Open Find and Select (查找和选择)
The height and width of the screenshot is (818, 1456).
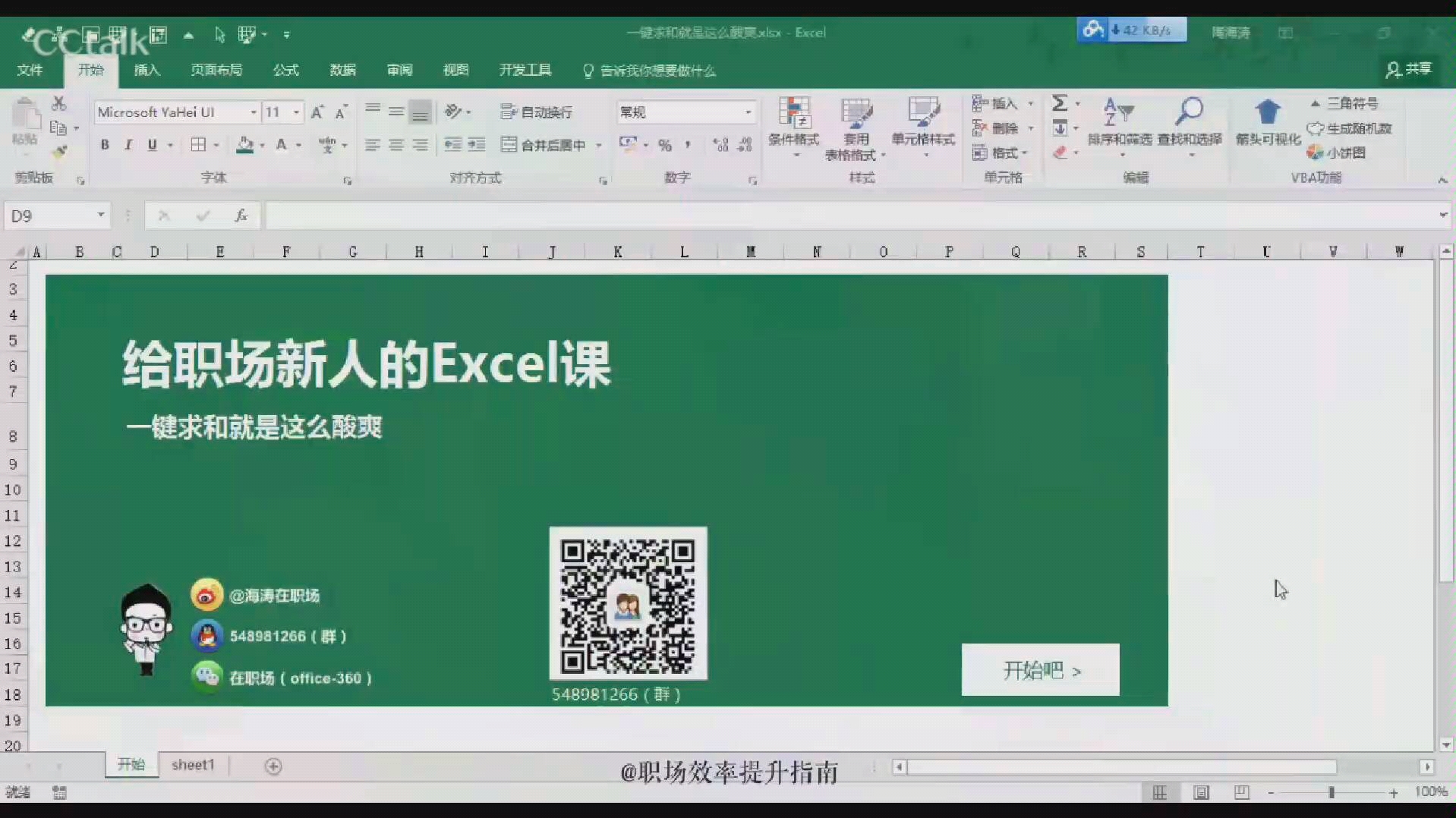click(x=1190, y=126)
